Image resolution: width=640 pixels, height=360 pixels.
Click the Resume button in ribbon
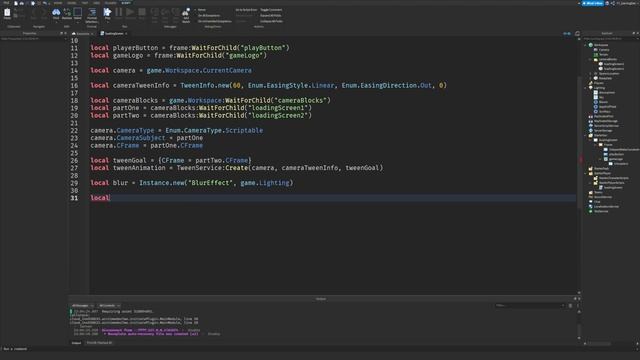(130, 12)
